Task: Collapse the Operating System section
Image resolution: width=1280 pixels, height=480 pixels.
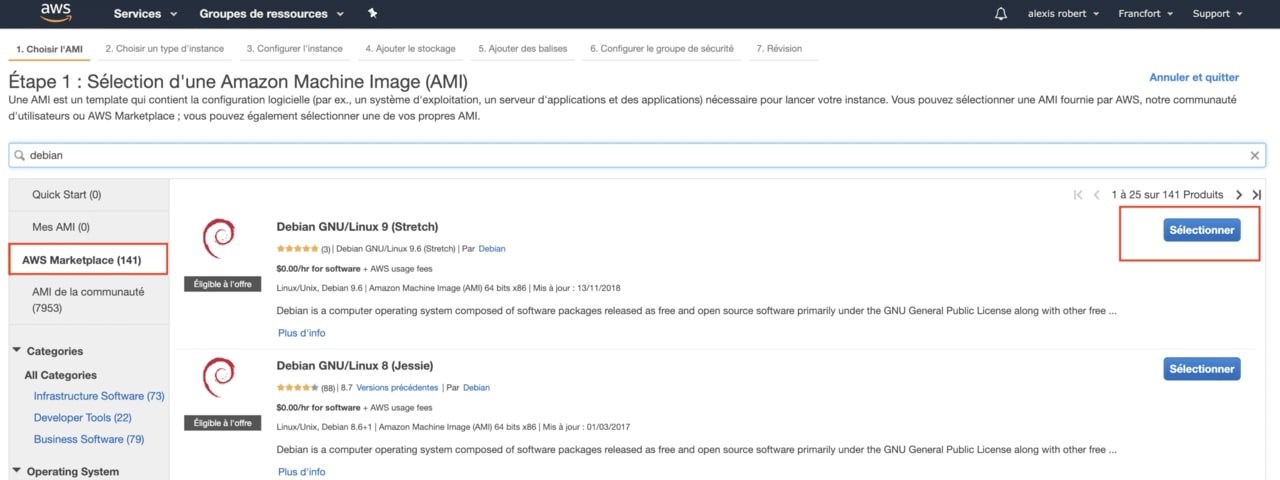Action: click(17, 471)
